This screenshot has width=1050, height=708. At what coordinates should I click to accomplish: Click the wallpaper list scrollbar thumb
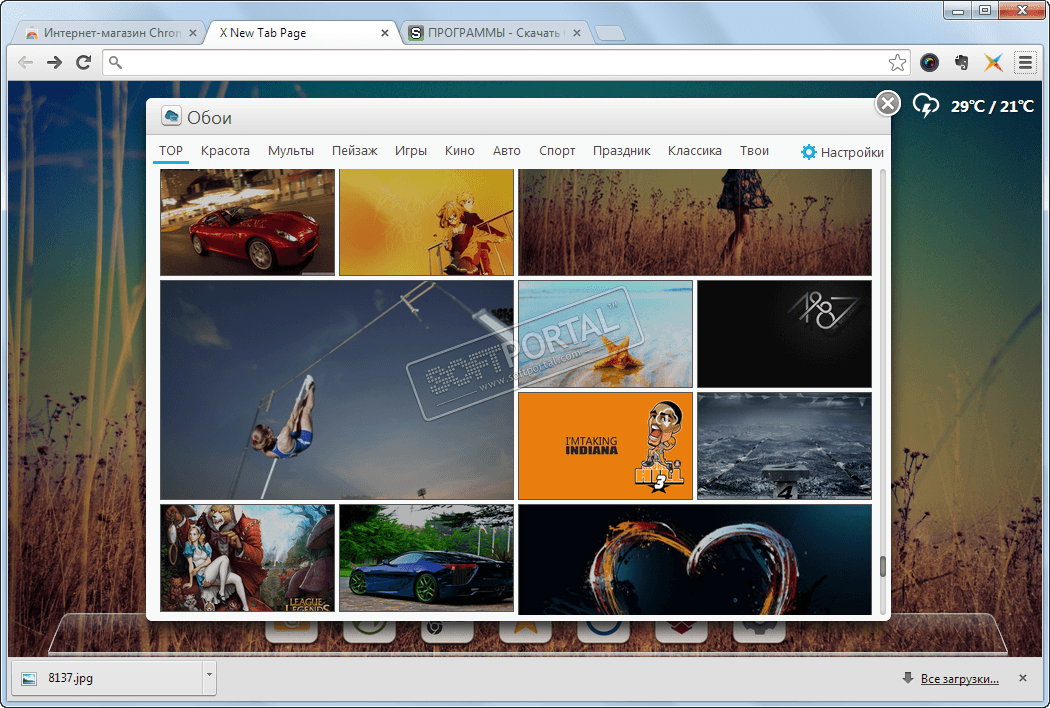tap(883, 566)
